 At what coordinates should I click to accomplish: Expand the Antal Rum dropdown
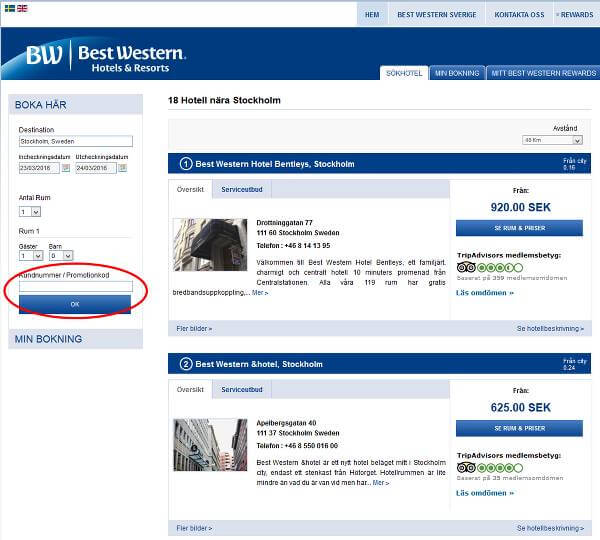point(30,211)
